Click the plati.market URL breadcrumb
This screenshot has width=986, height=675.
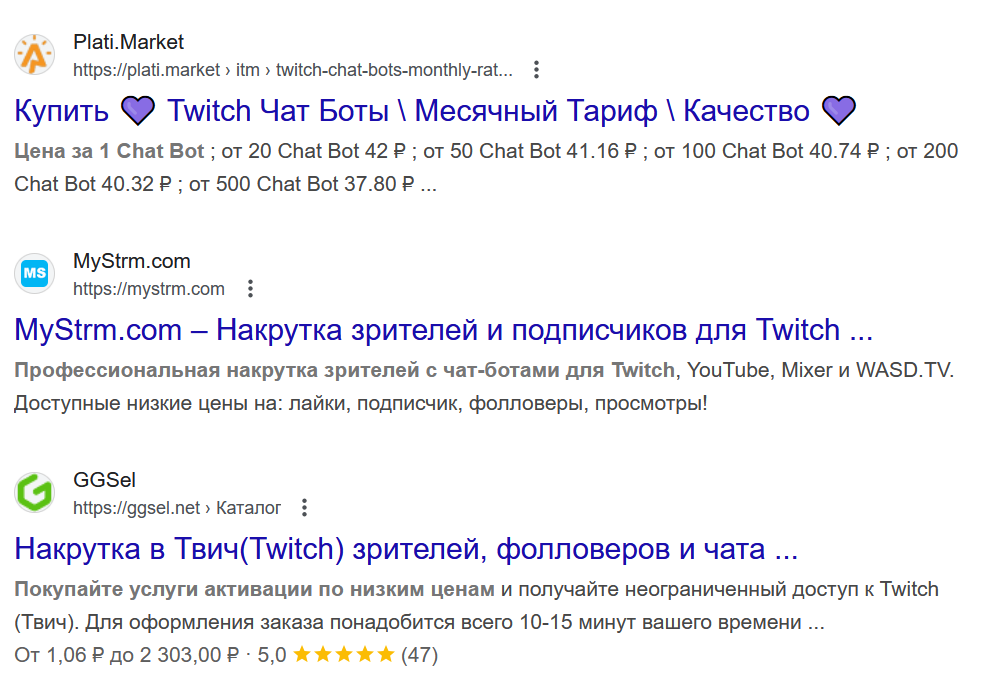pyautogui.click(x=292, y=70)
